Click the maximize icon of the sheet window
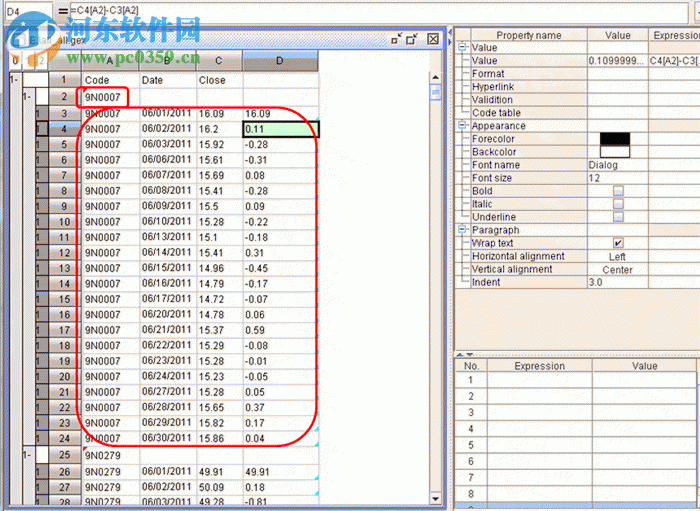This screenshot has width=700, height=511. [414, 38]
